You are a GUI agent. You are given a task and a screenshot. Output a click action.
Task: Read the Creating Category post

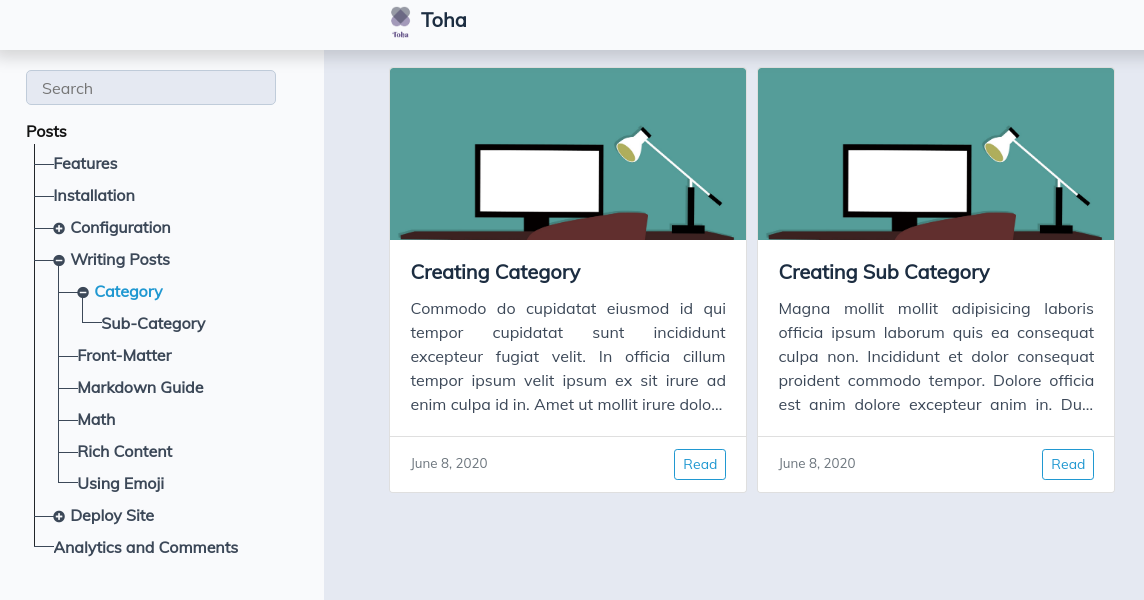(x=699, y=464)
